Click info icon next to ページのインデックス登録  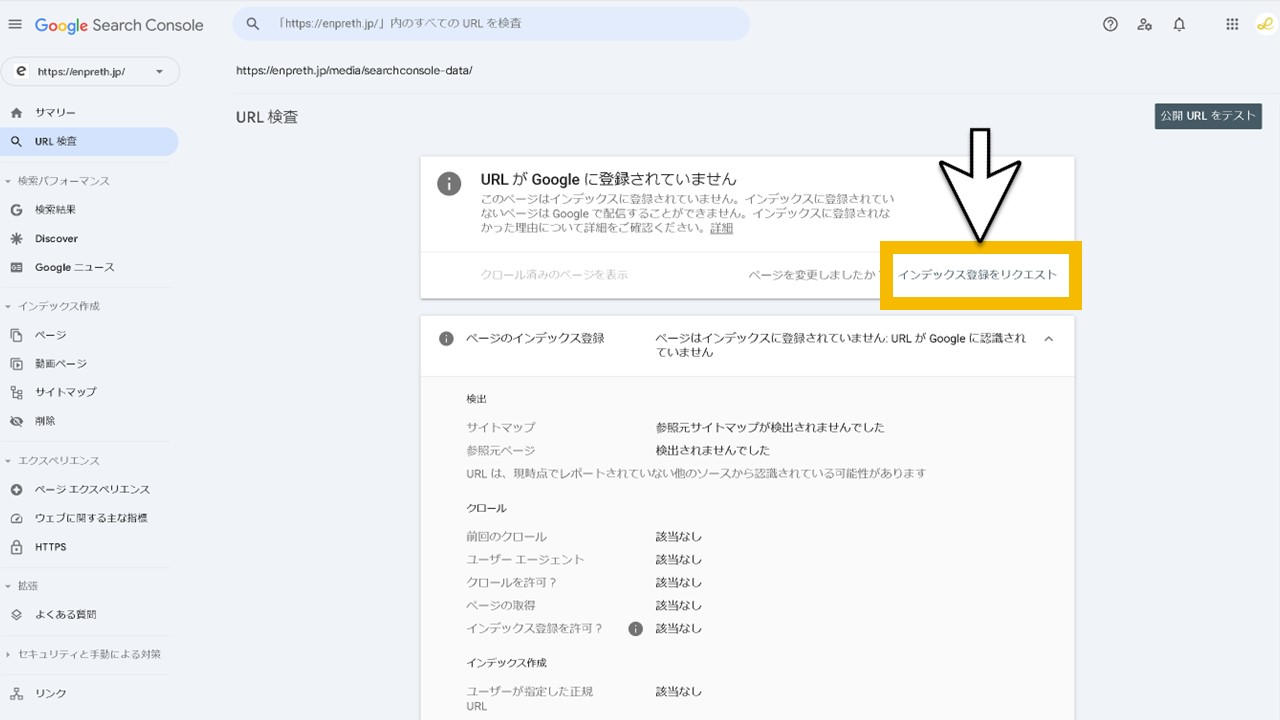(x=447, y=339)
